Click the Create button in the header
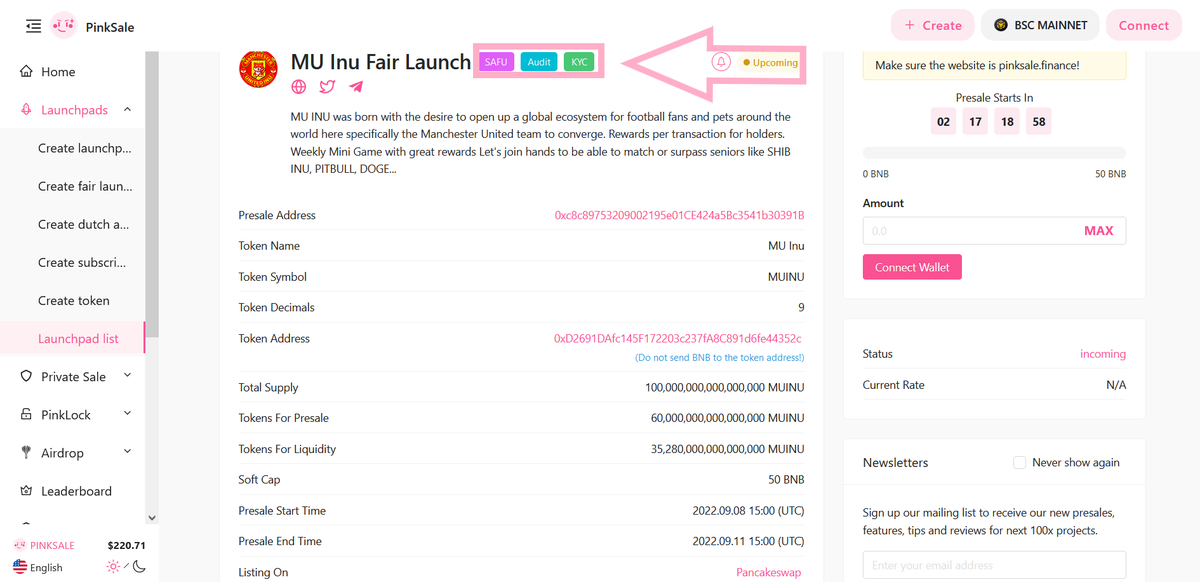This screenshot has height=582, width=1200. pyautogui.click(x=933, y=25)
